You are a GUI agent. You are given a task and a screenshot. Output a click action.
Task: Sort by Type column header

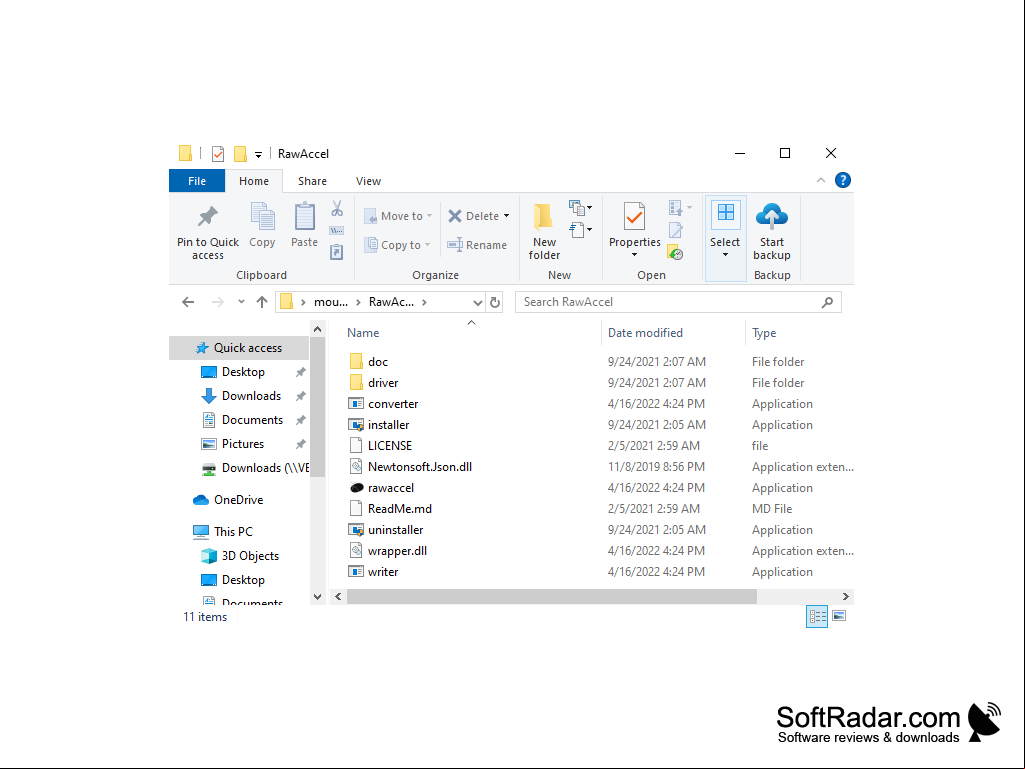click(764, 333)
